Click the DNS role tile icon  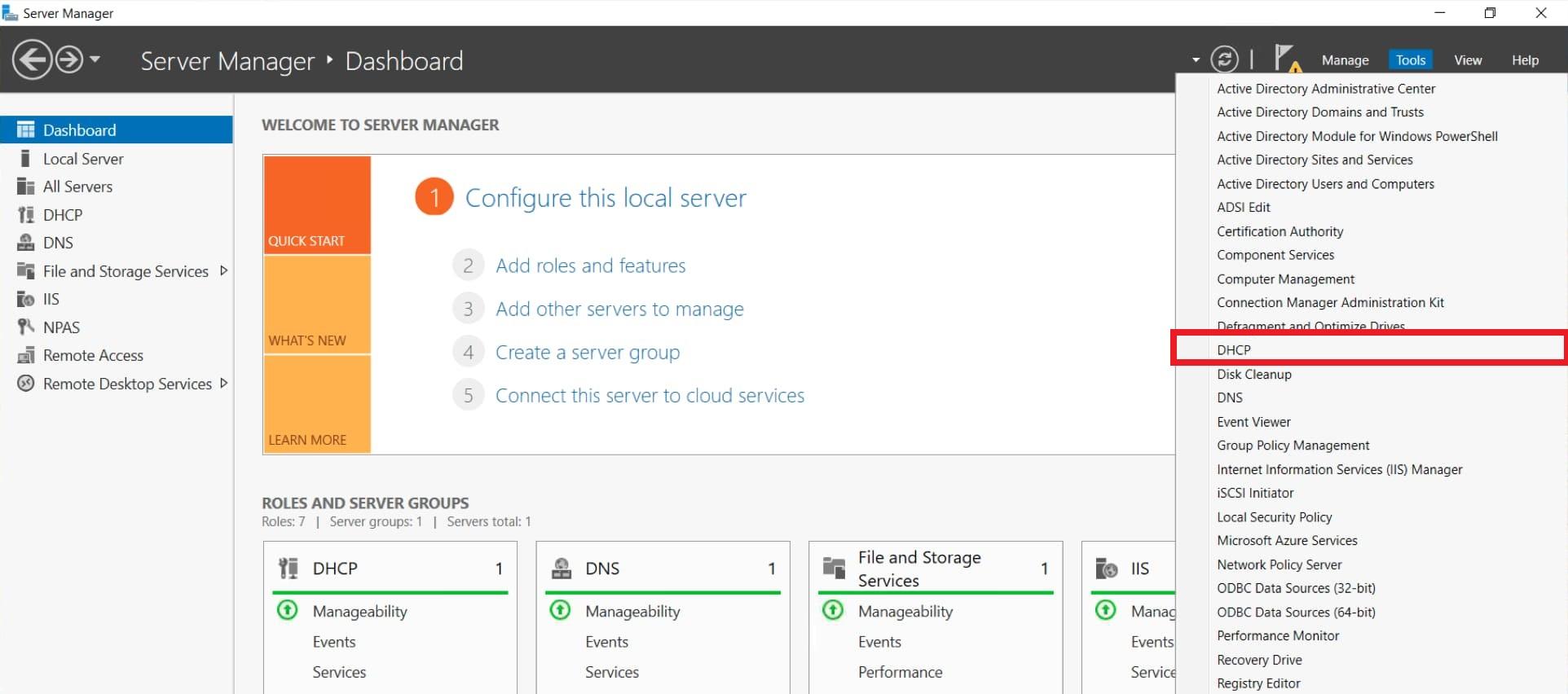coord(562,569)
